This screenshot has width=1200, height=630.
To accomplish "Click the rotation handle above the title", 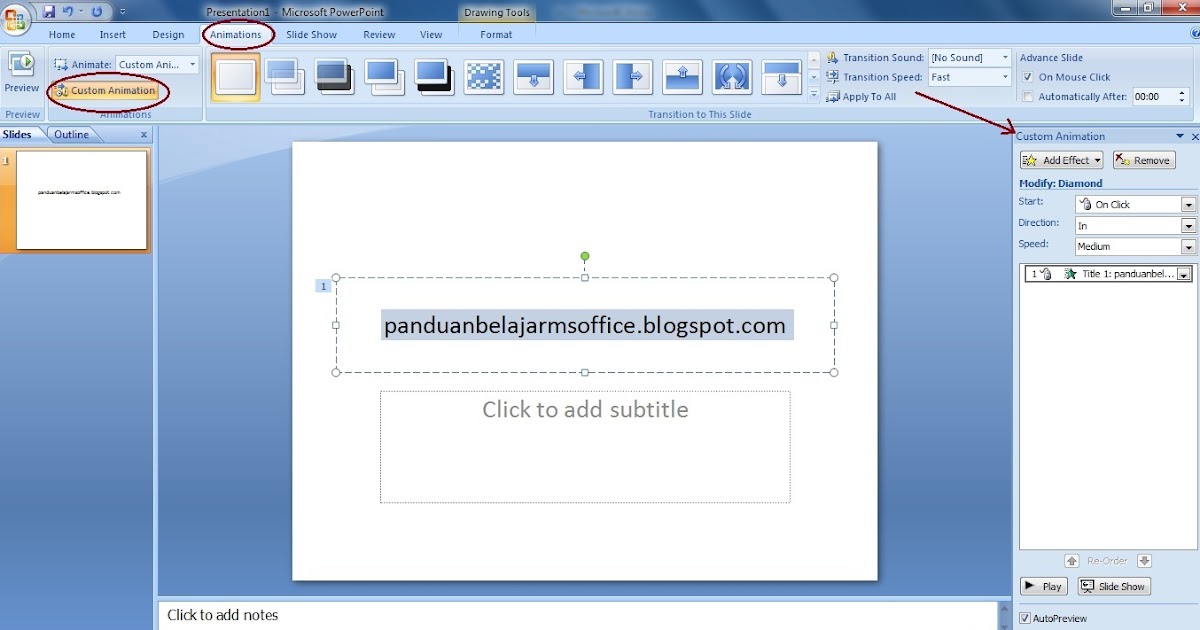I will (585, 256).
